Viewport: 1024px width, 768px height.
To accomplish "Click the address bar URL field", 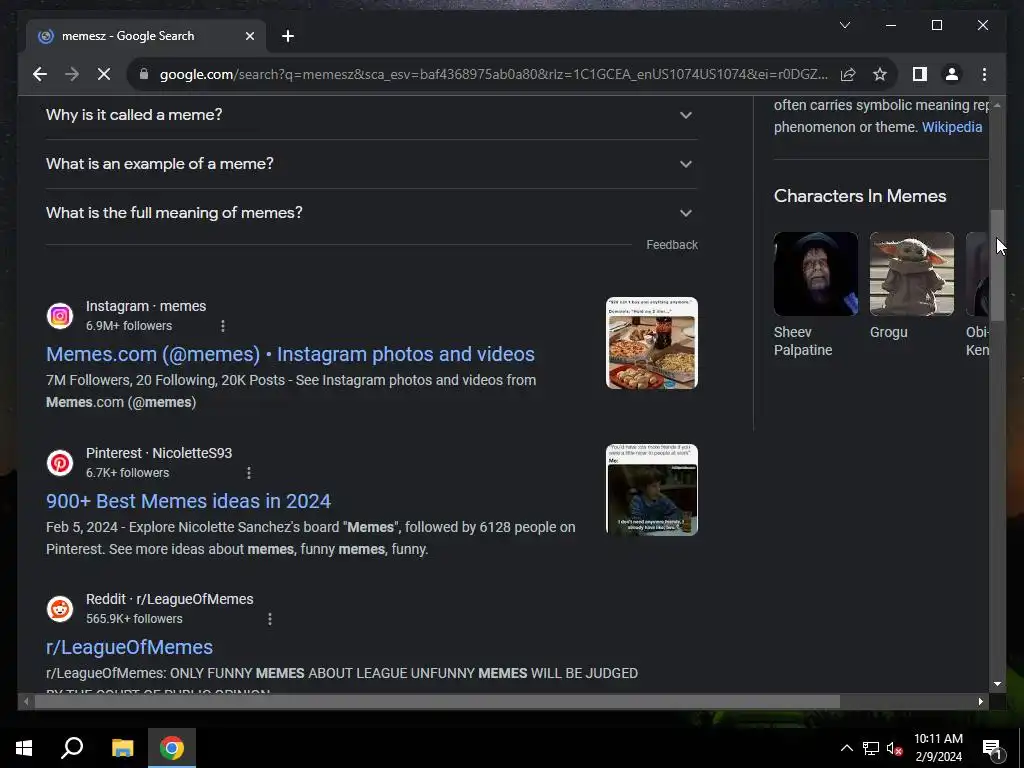I will (x=494, y=74).
